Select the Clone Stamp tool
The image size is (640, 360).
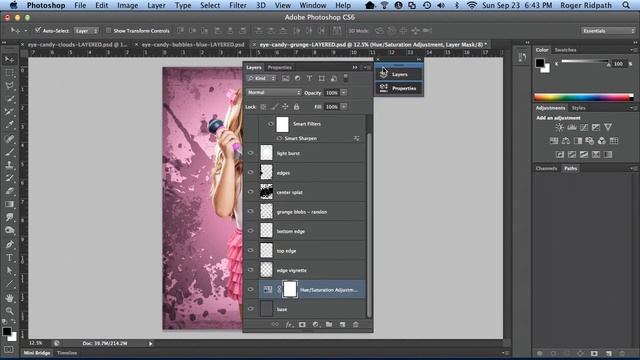9,165
